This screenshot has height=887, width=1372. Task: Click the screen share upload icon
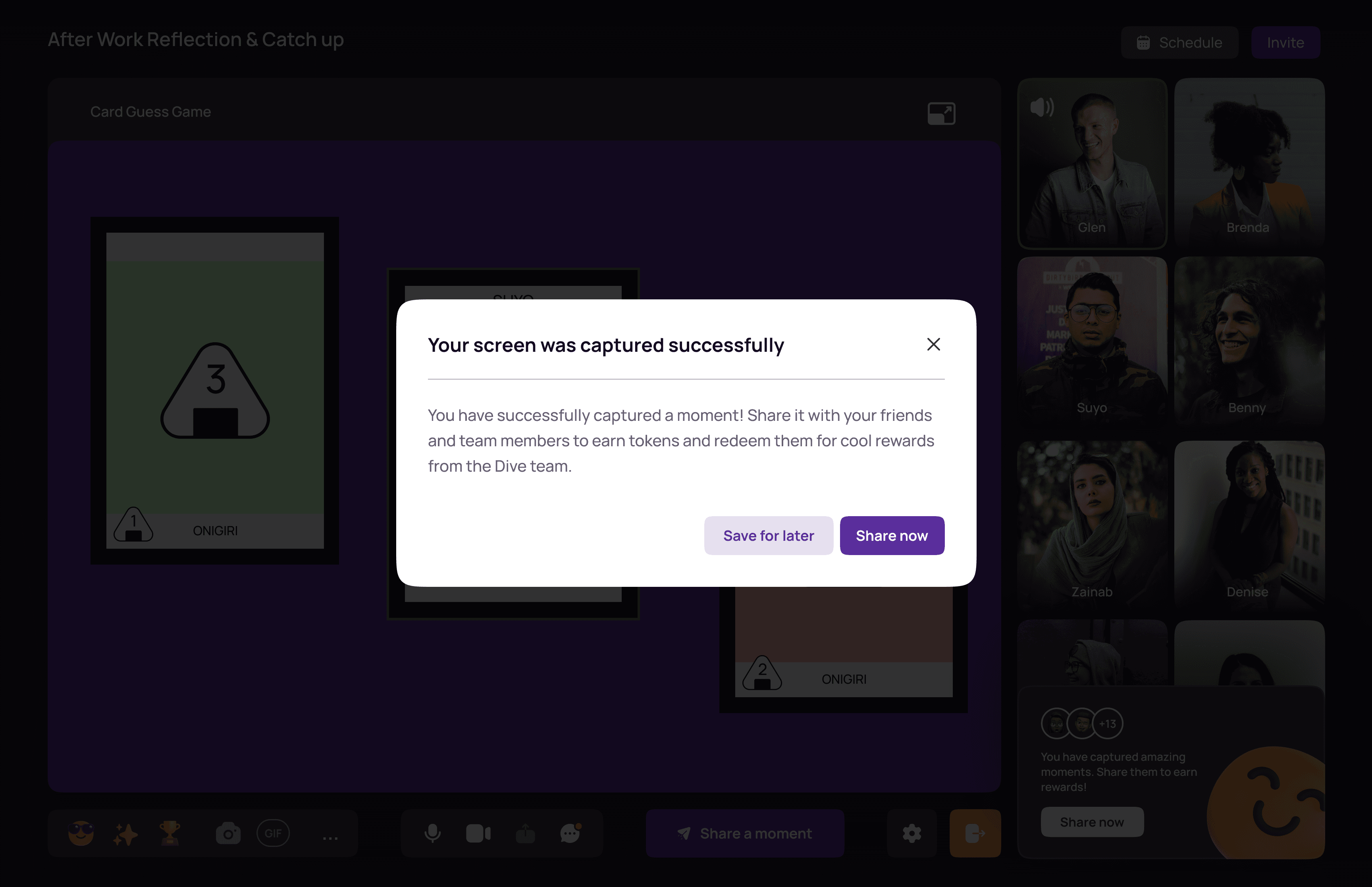pos(525,833)
